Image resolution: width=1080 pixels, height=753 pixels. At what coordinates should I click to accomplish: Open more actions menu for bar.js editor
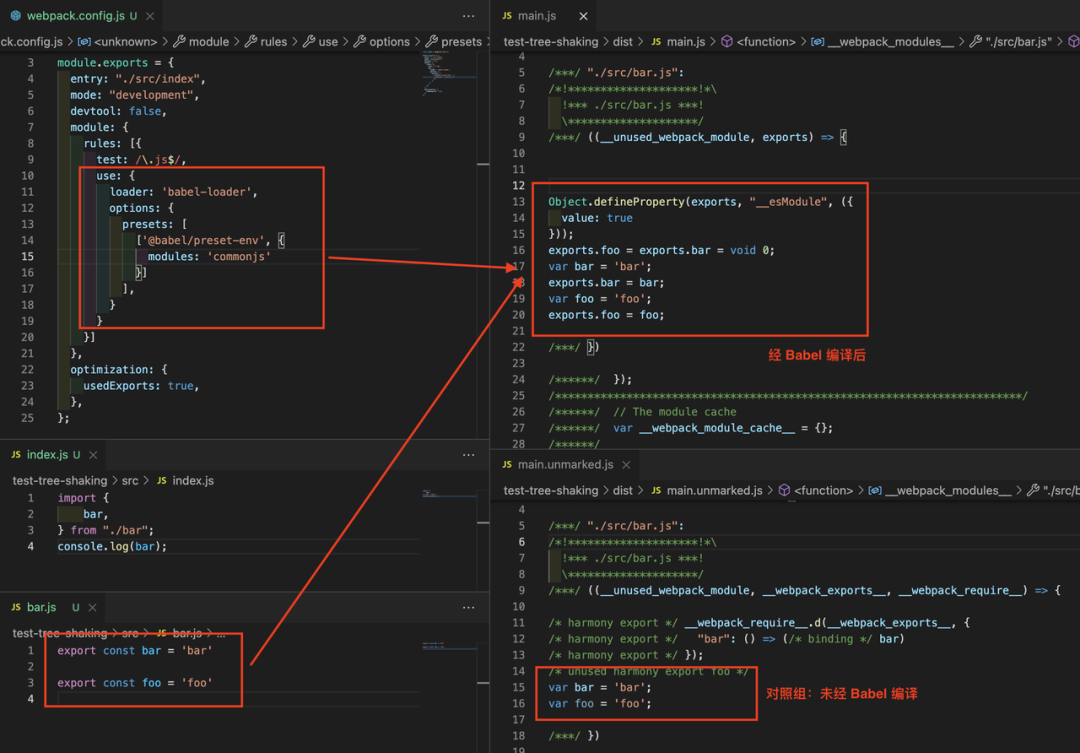(x=468, y=607)
